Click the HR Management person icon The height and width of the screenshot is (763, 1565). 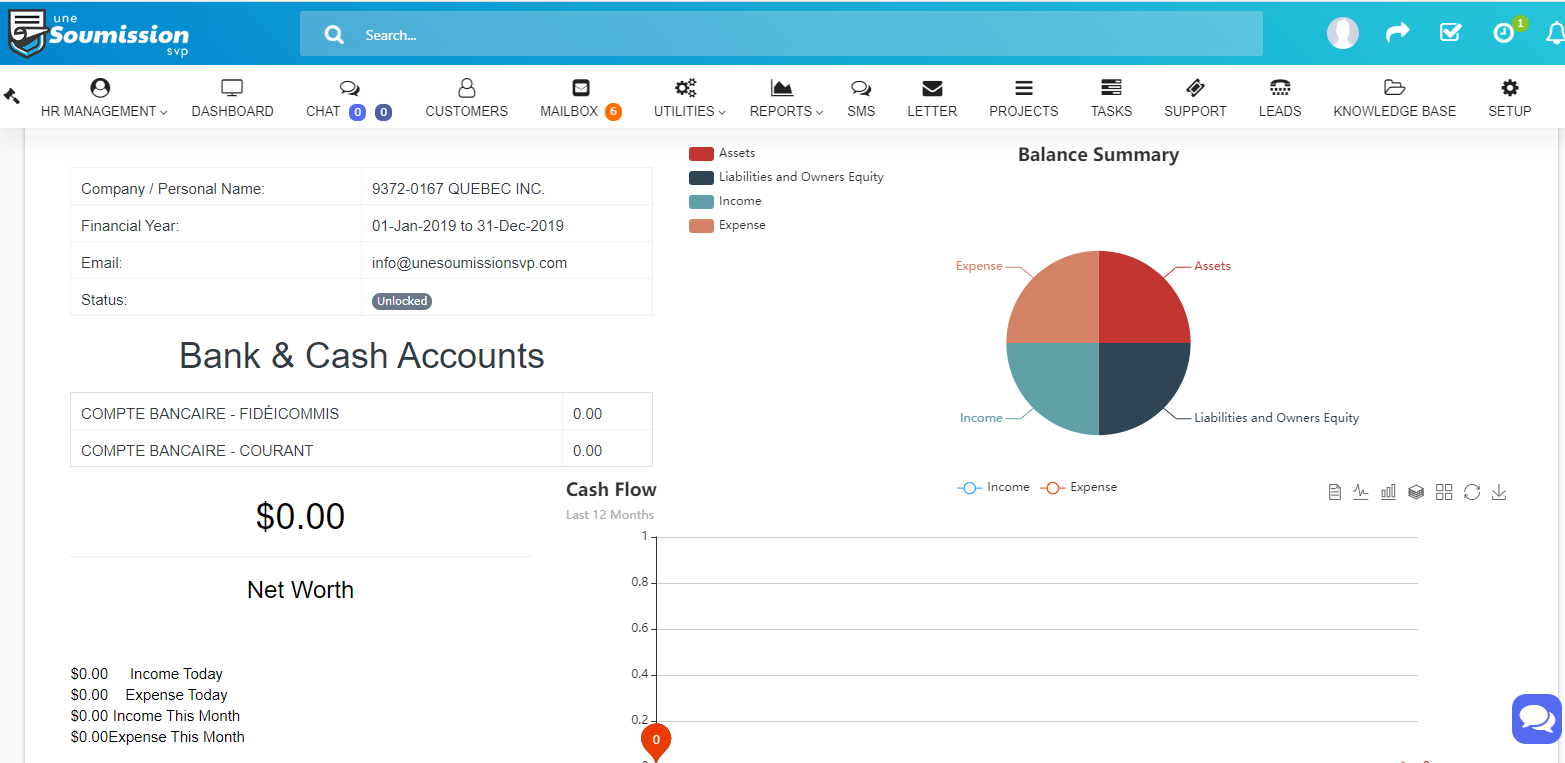[100, 88]
